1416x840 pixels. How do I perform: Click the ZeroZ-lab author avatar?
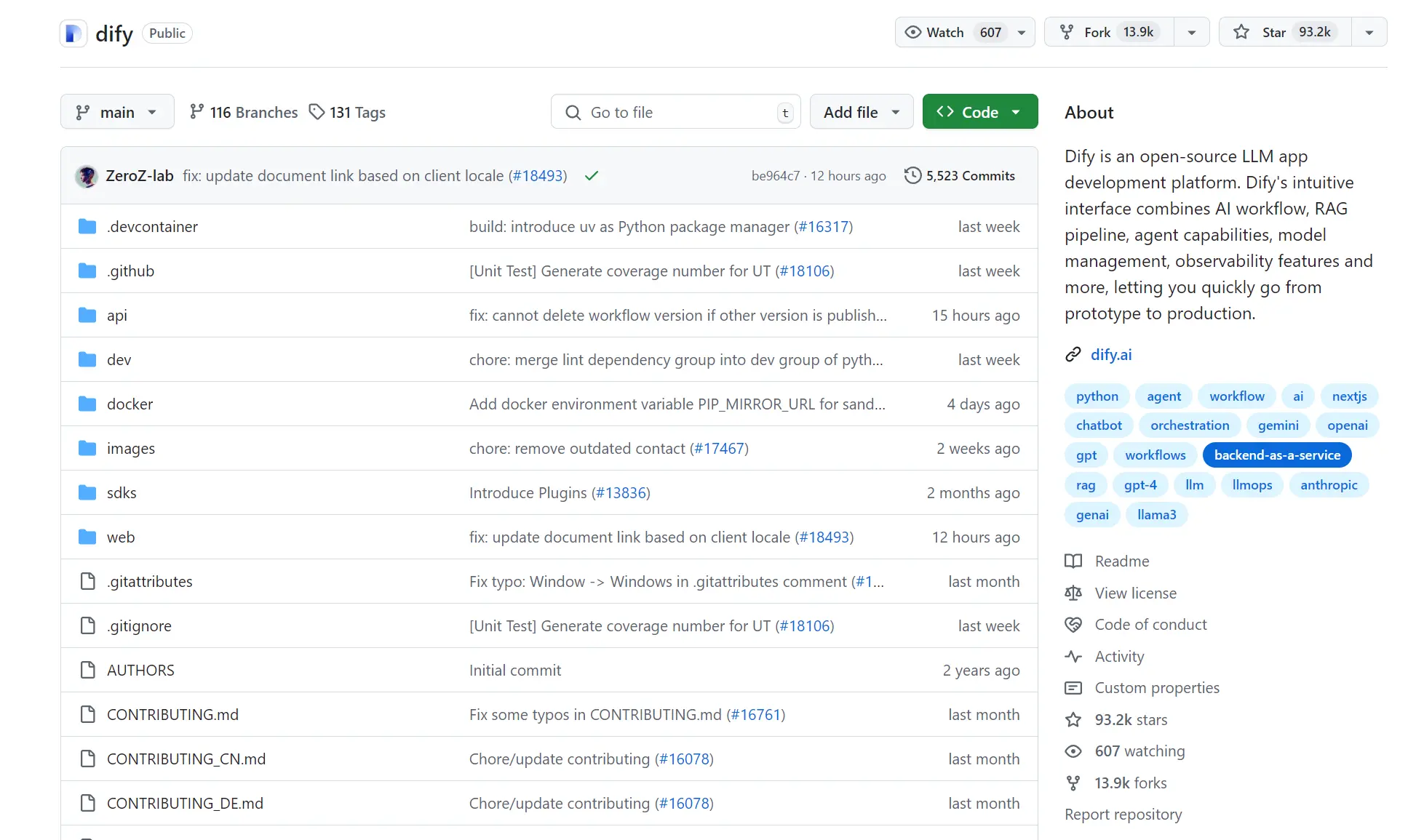pos(87,176)
